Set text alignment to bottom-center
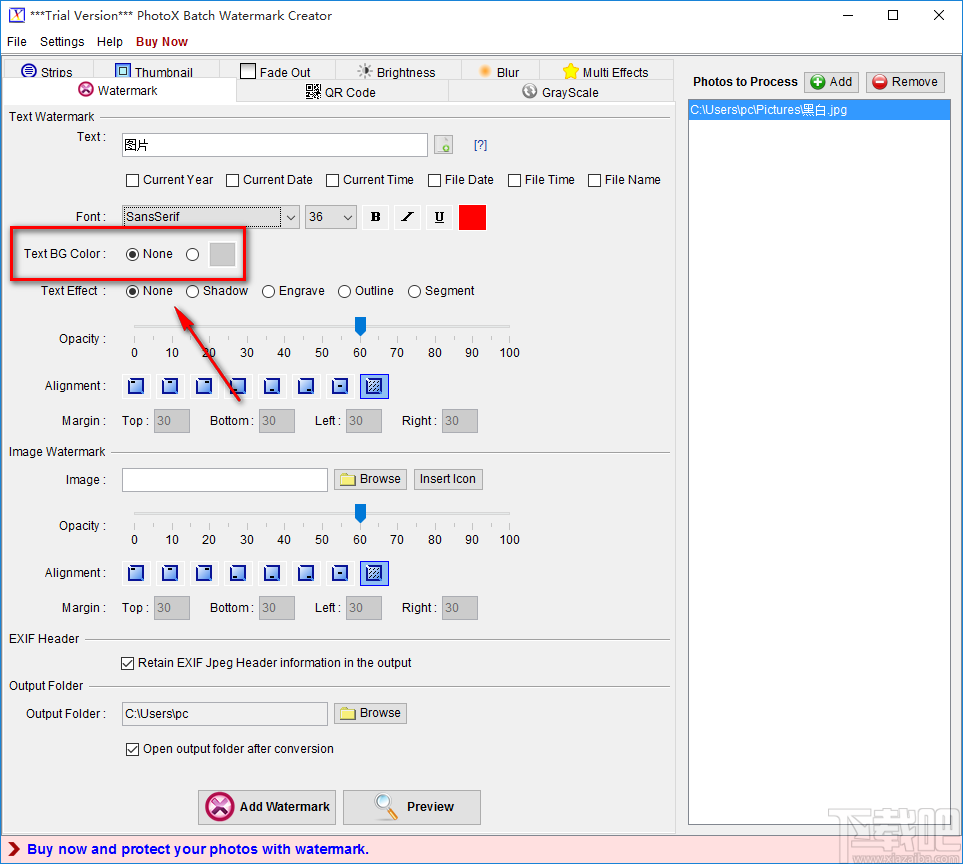Viewport: 963px width, 864px height. tap(272, 386)
